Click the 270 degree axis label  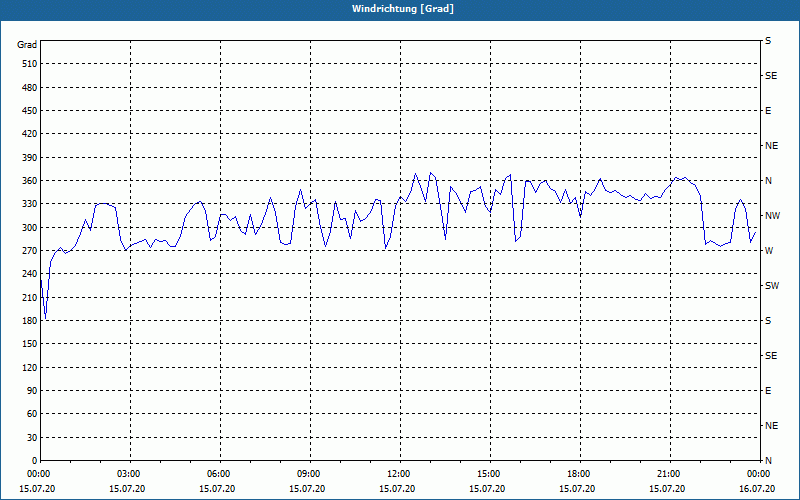pos(30,251)
